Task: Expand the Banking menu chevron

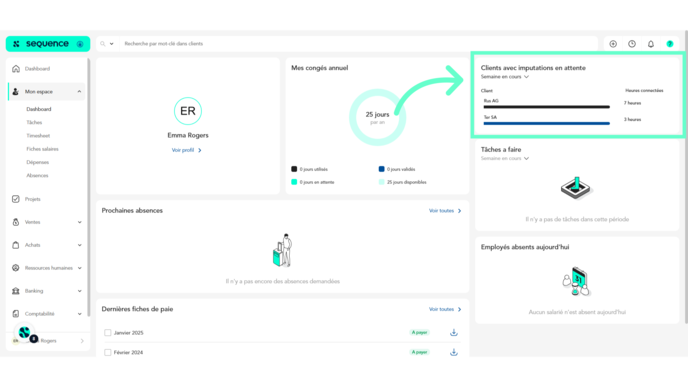Action: click(x=79, y=291)
